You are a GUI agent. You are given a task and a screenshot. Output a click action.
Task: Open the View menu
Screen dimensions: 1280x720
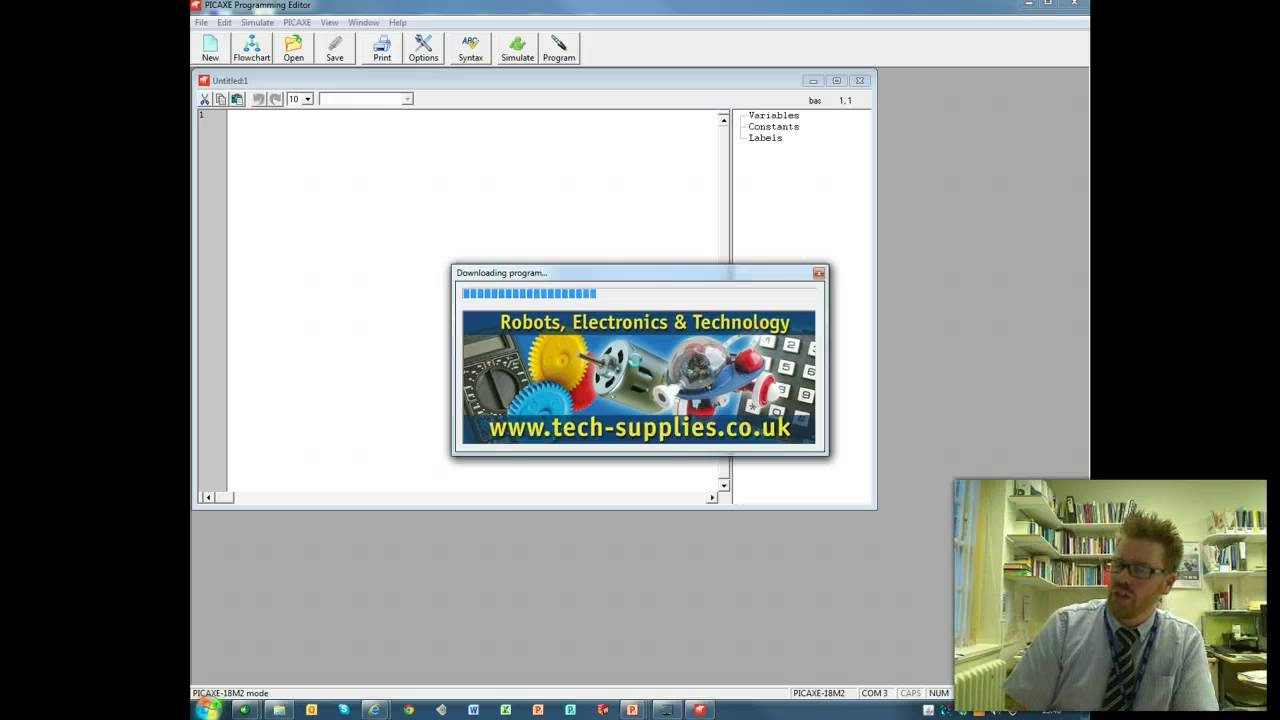pos(329,22)
